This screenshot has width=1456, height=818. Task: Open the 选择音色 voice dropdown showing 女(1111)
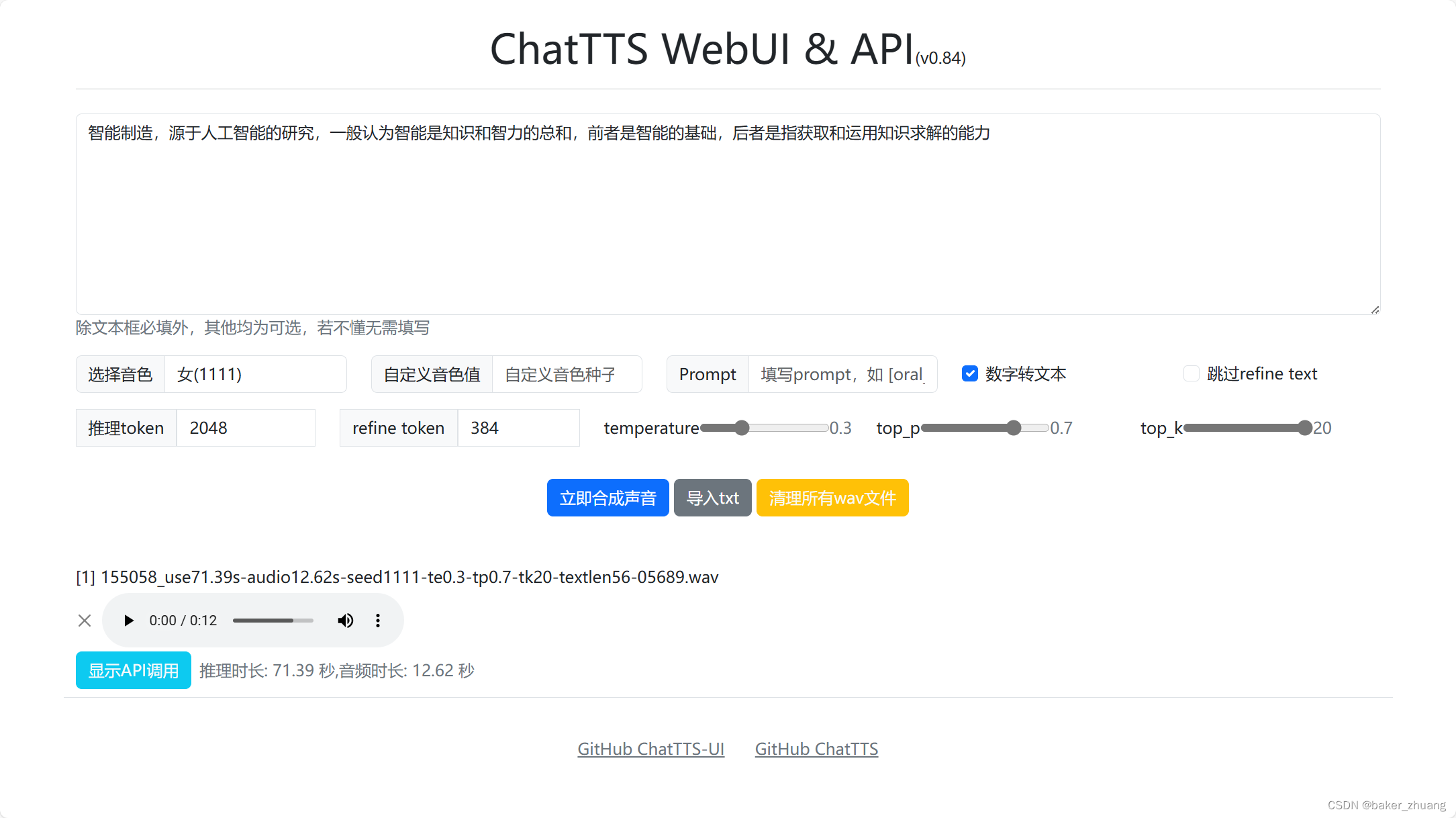click(x=255, y=374)
